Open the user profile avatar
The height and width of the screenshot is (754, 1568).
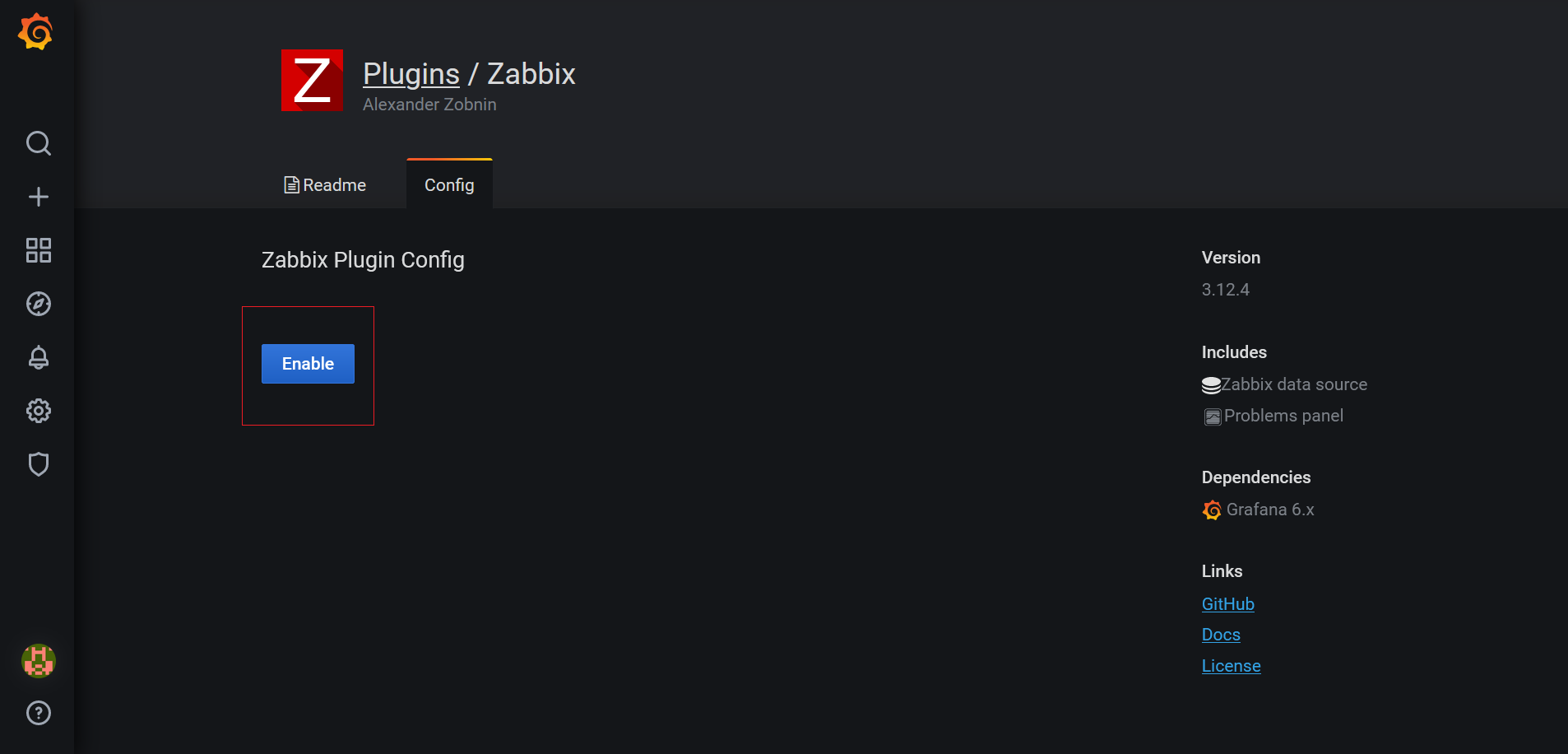[x=38, y=660]
